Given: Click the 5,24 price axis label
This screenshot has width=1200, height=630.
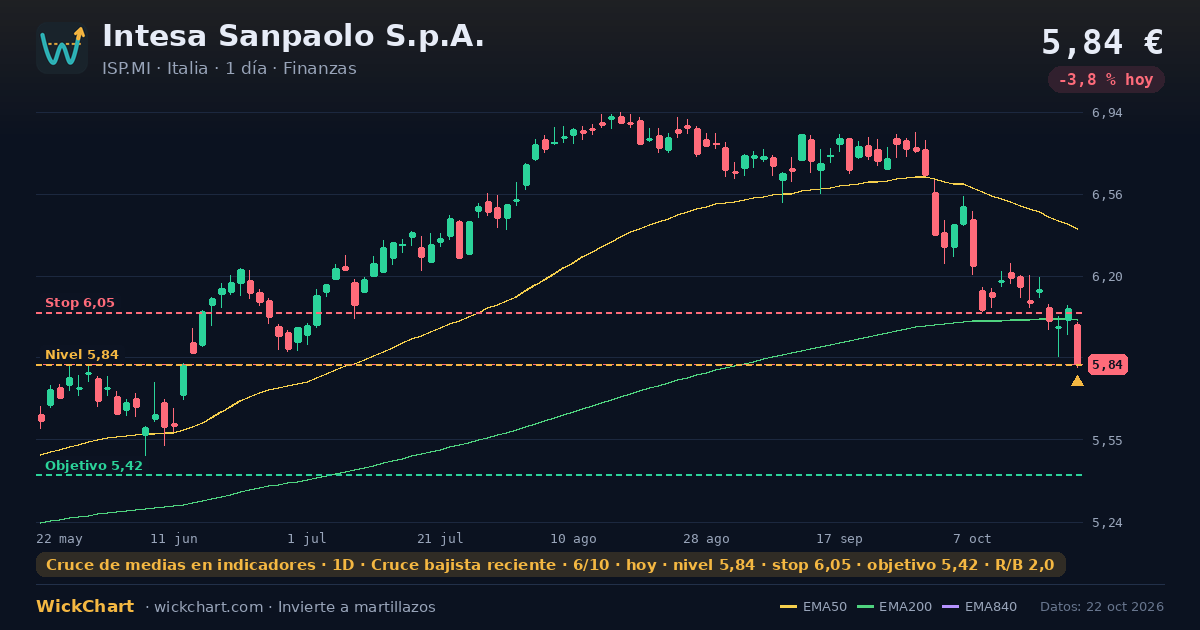Looking at the screenshot, I should click(1107, 523).
